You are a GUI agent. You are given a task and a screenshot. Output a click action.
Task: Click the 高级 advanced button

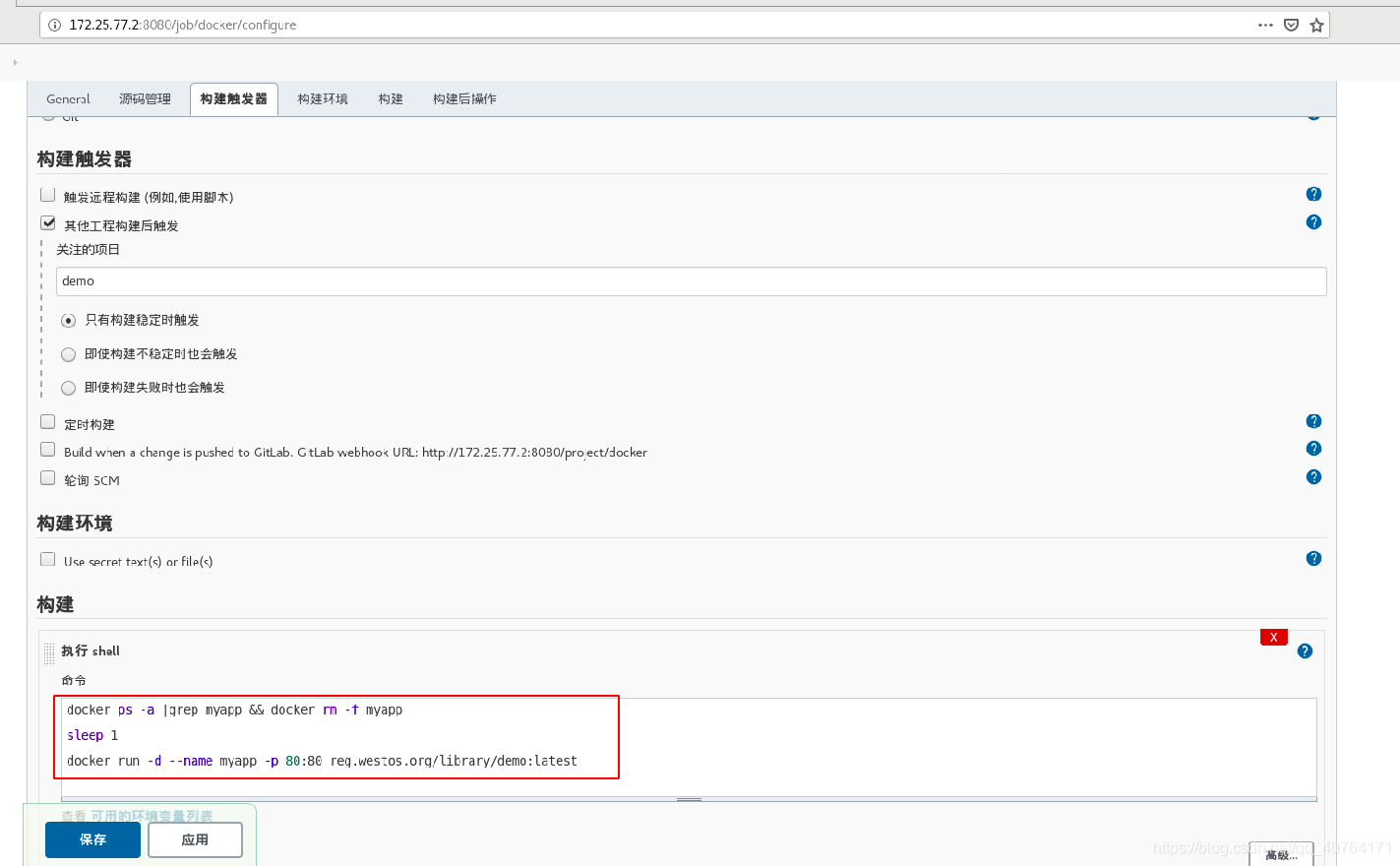[x=1281, y=854]
